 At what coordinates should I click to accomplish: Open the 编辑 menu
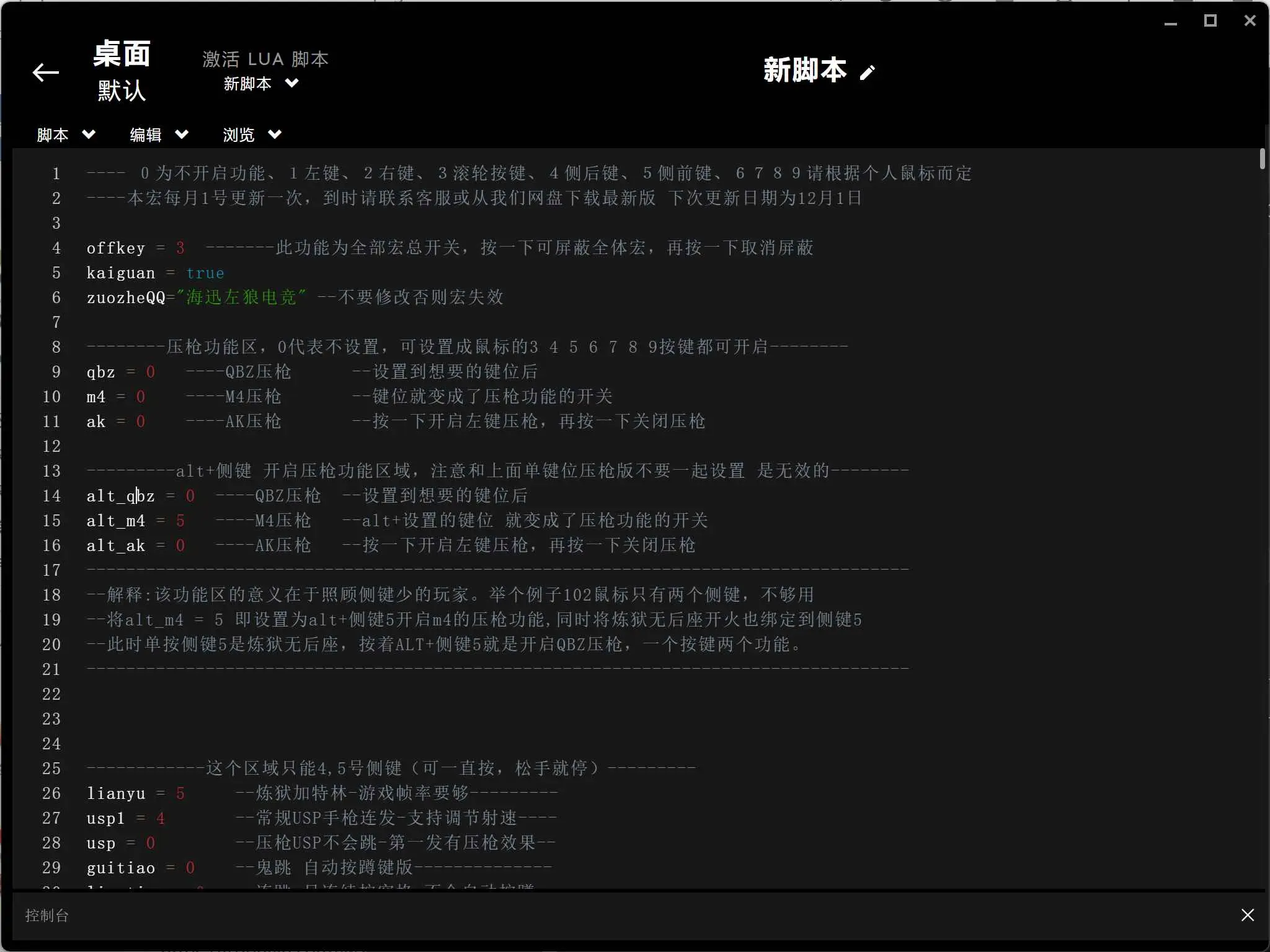coord(146,135)
